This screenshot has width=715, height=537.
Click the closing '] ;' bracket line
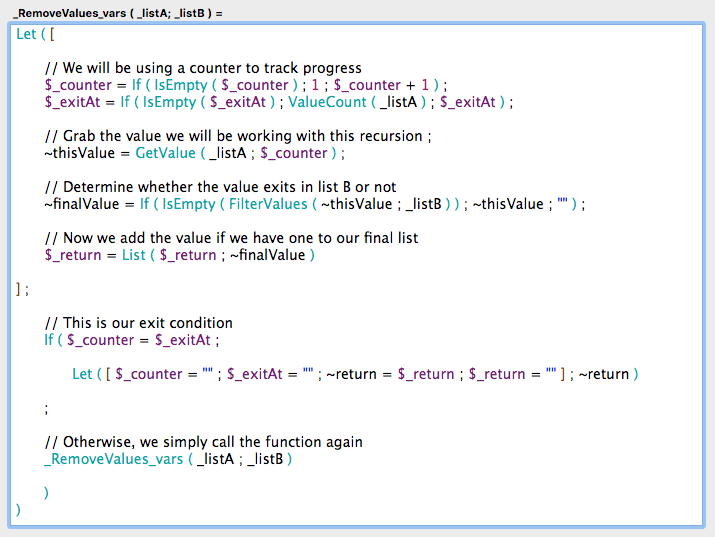pyautogui.click(x=22, y=289)
